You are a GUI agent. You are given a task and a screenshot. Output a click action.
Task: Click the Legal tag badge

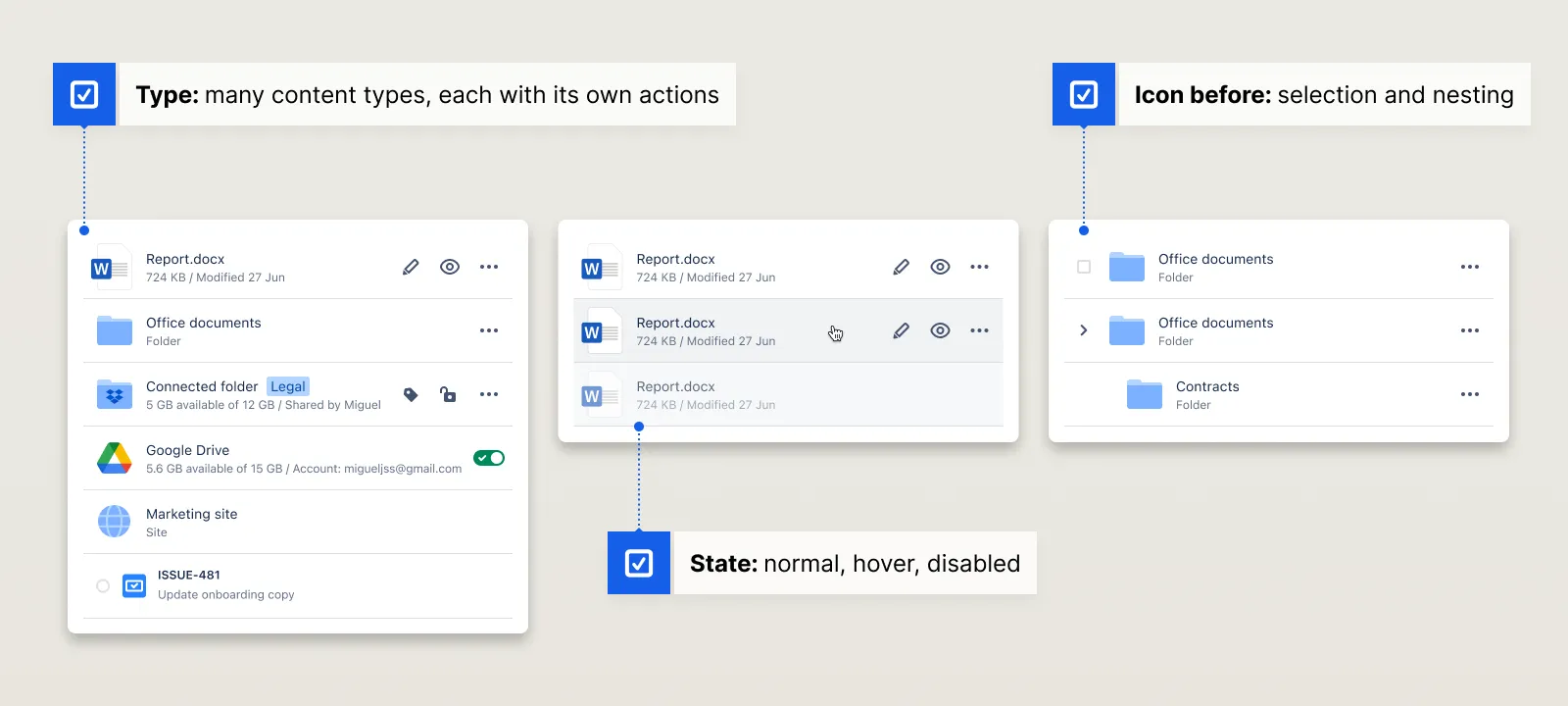(x=288, y=386)
